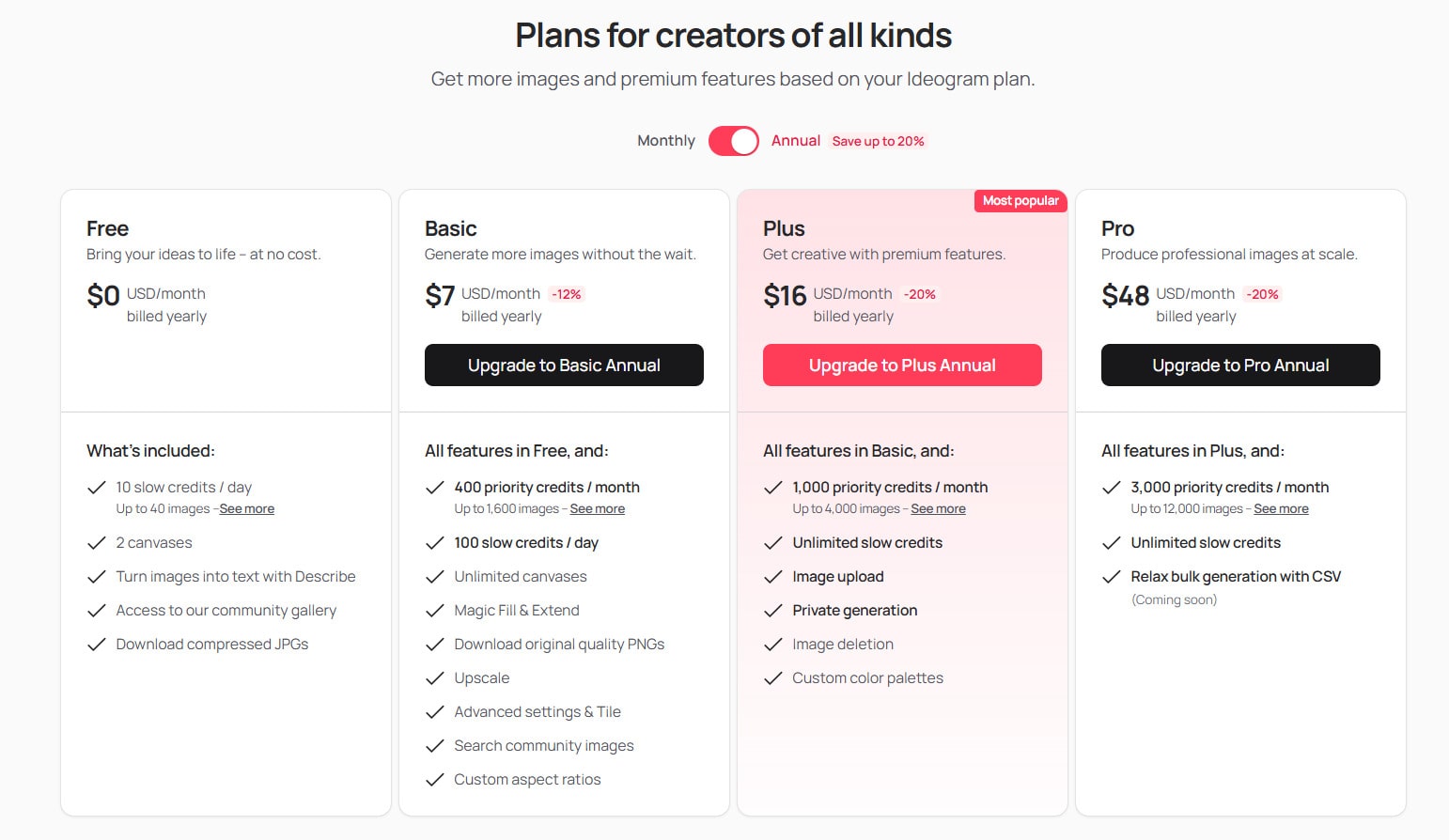The width and height of the screenshot is (1449, 840).
Task: Click the -20% discount tag on Pro
Action: [1263, 294]
